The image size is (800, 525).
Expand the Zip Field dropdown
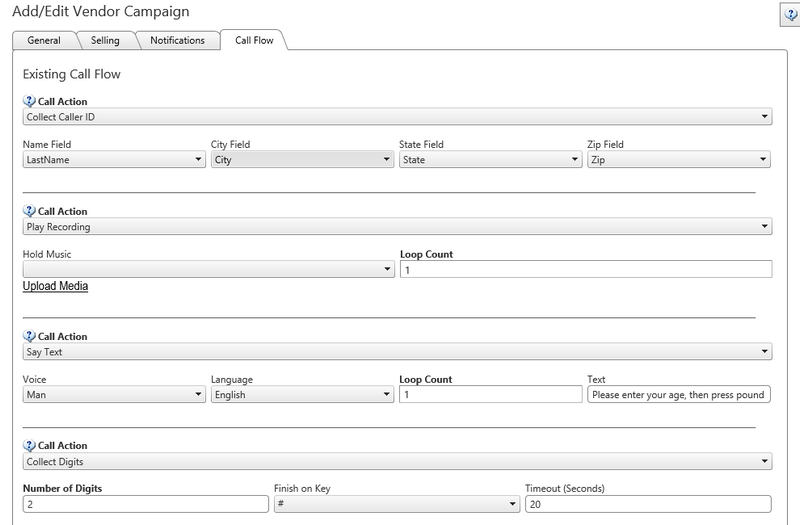click(x=679, y=160)
